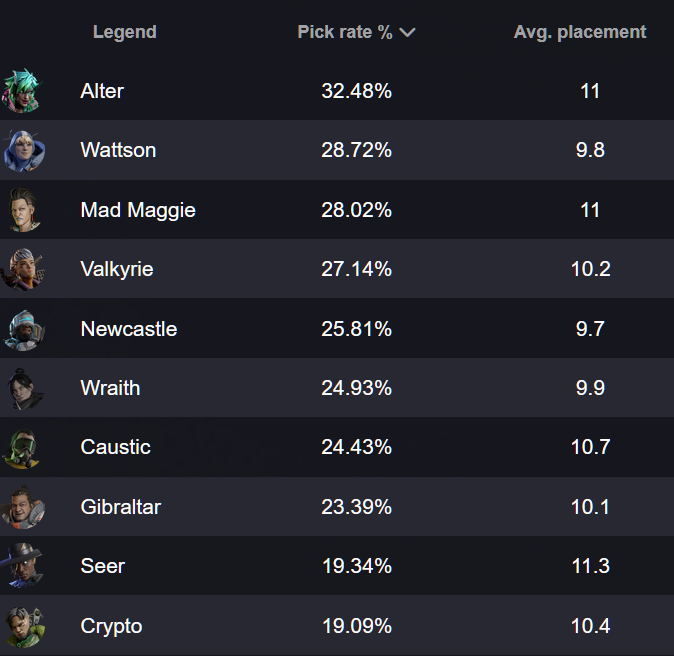Click the sort arrow beside Pick rate %

[x=407, y=32]
